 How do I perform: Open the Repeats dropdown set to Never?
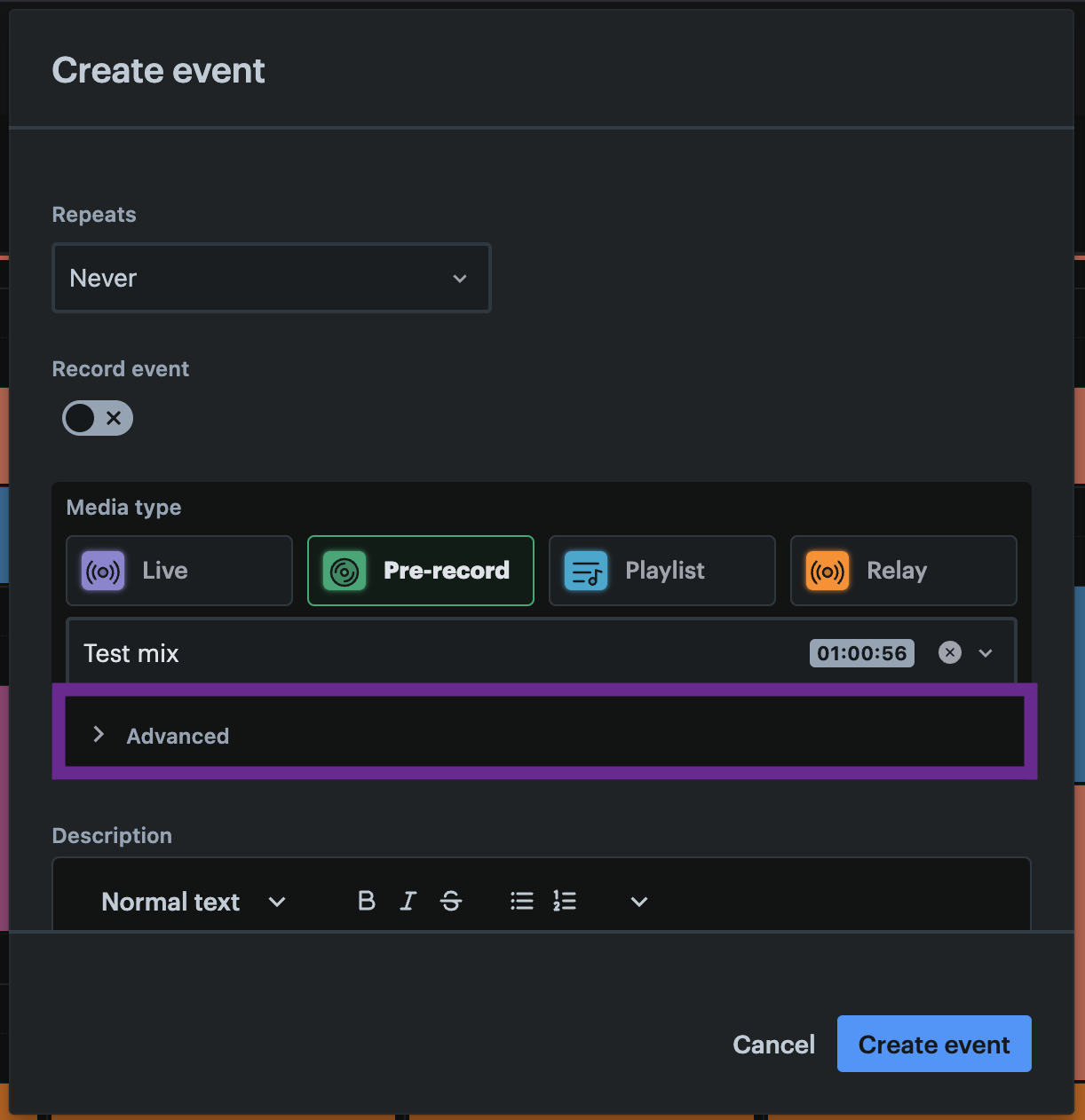[x=272, y=278]
